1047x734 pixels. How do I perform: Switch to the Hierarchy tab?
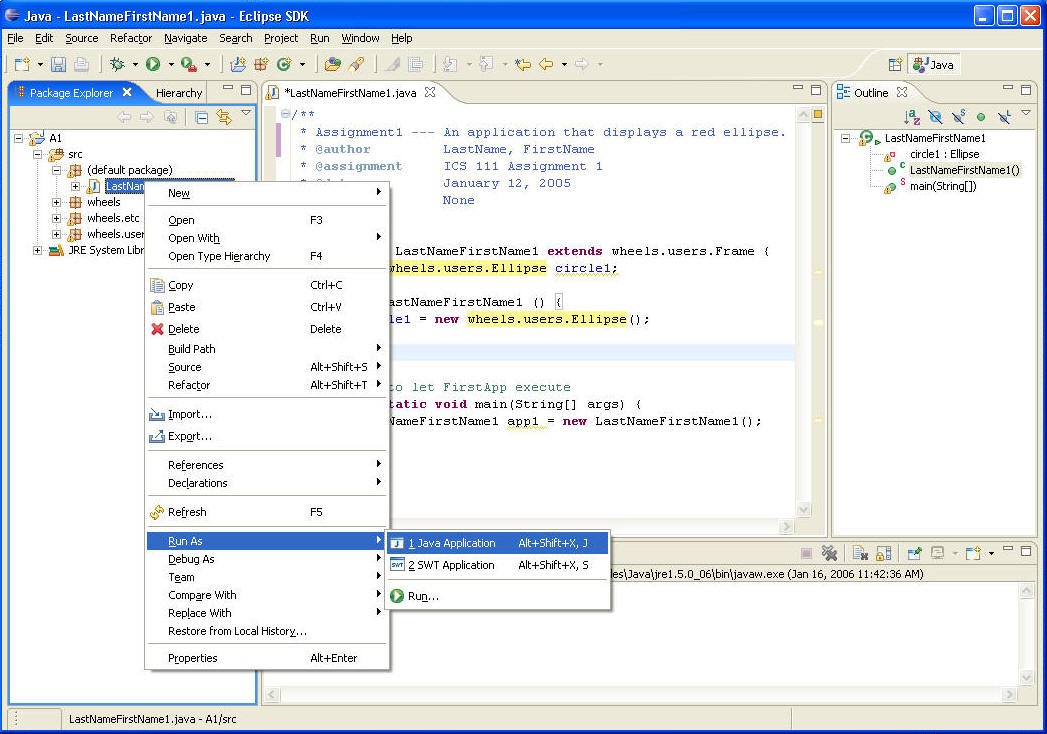178,93
